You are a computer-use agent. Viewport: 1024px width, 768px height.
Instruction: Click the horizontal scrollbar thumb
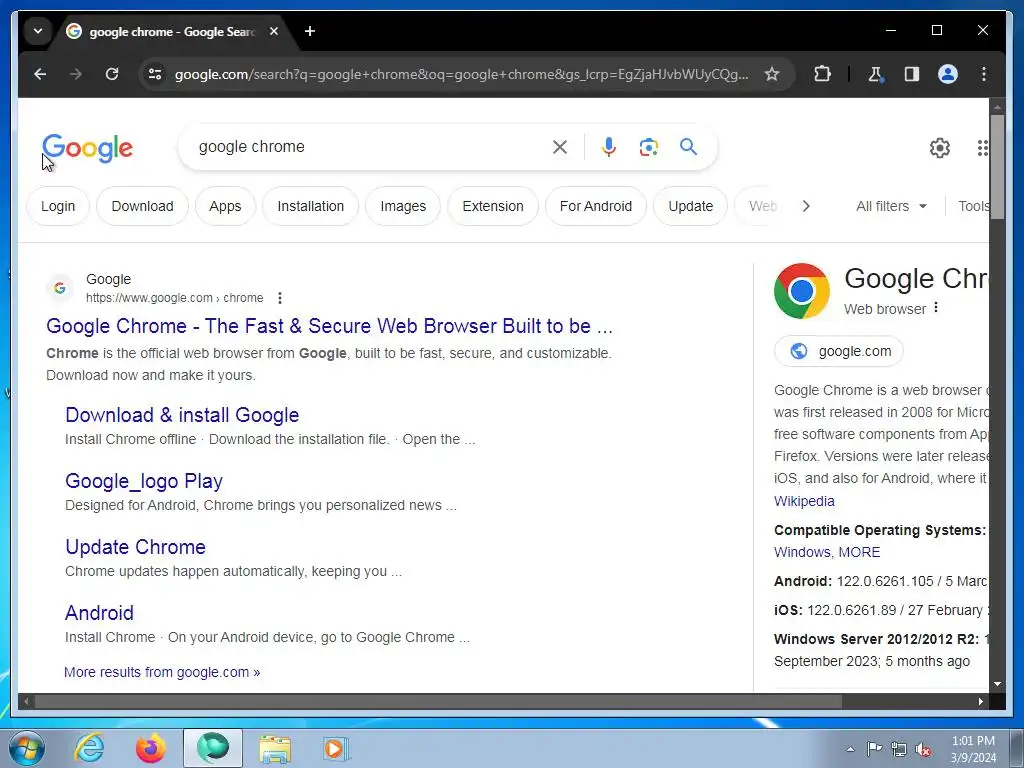point(438,702)
